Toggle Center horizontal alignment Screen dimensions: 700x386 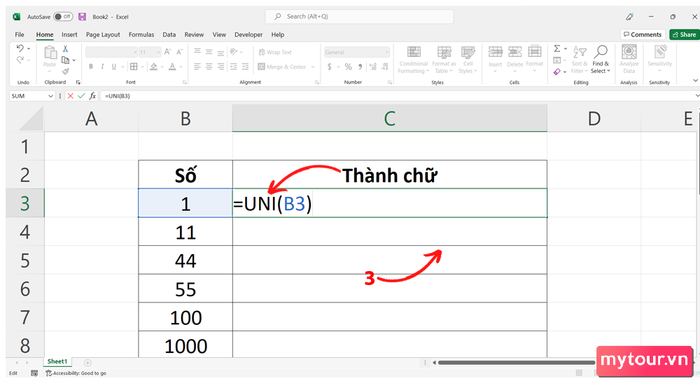[209, 66]
